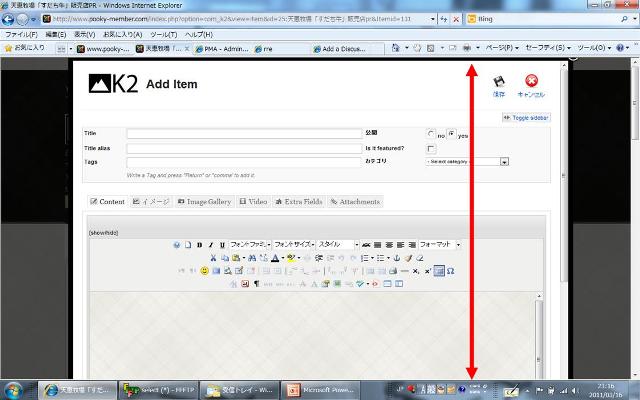Click the editor content vertical scrollbar
This screenshot has height=400, width=640.
(x=539, y=336)
